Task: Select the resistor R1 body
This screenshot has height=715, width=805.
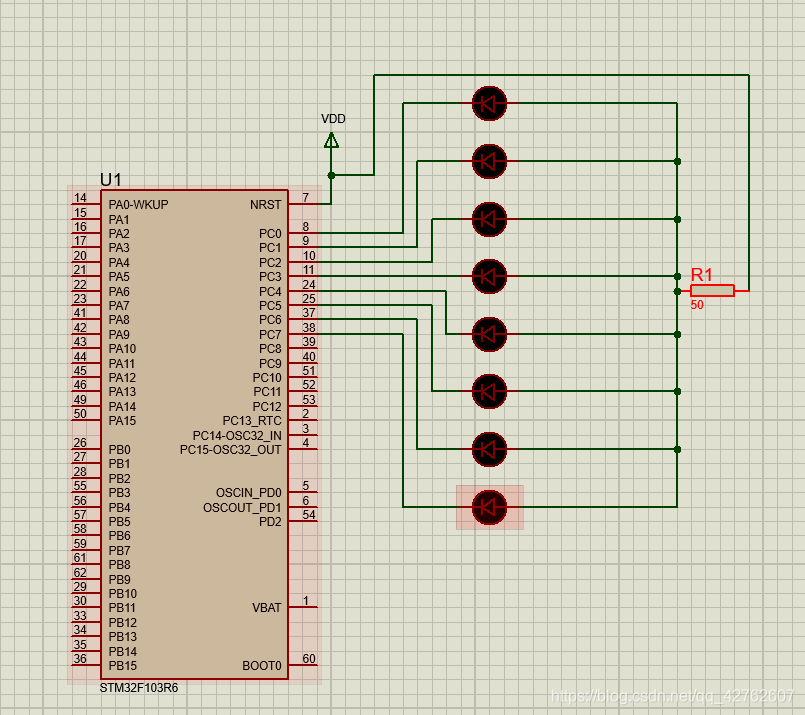Action: point(712,291)
